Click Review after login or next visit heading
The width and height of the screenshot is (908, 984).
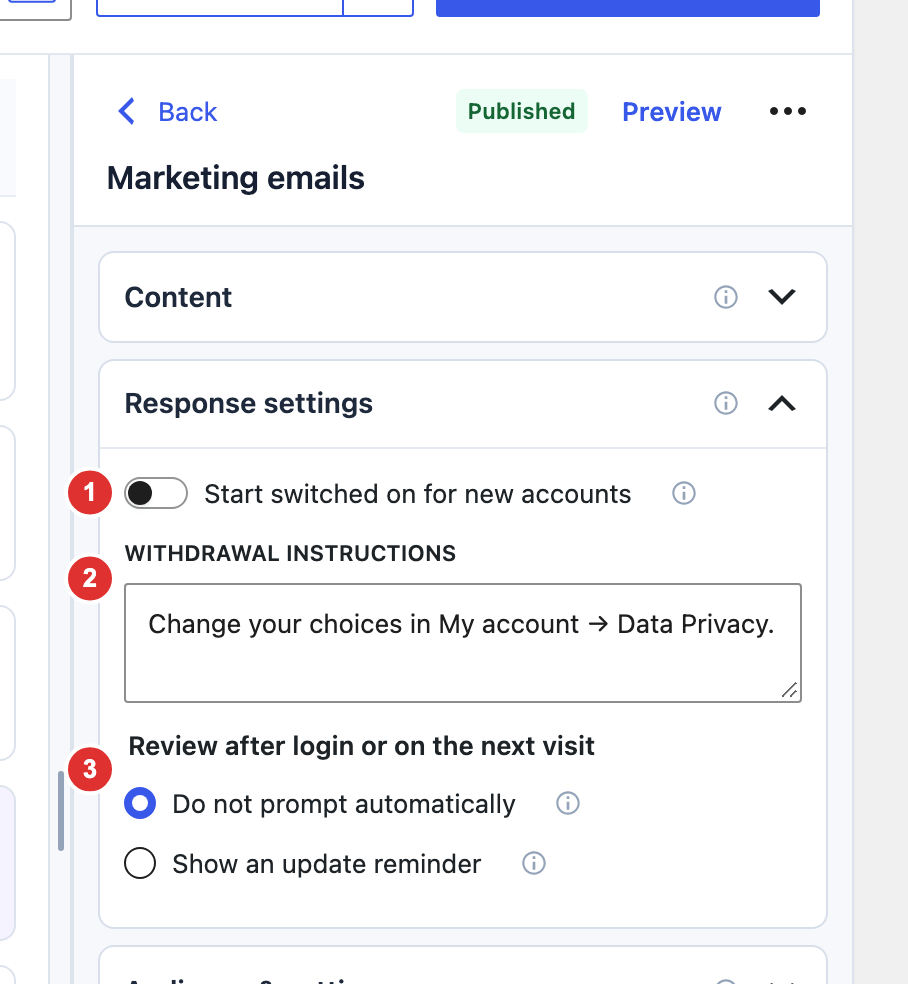[x=361, y=746]
